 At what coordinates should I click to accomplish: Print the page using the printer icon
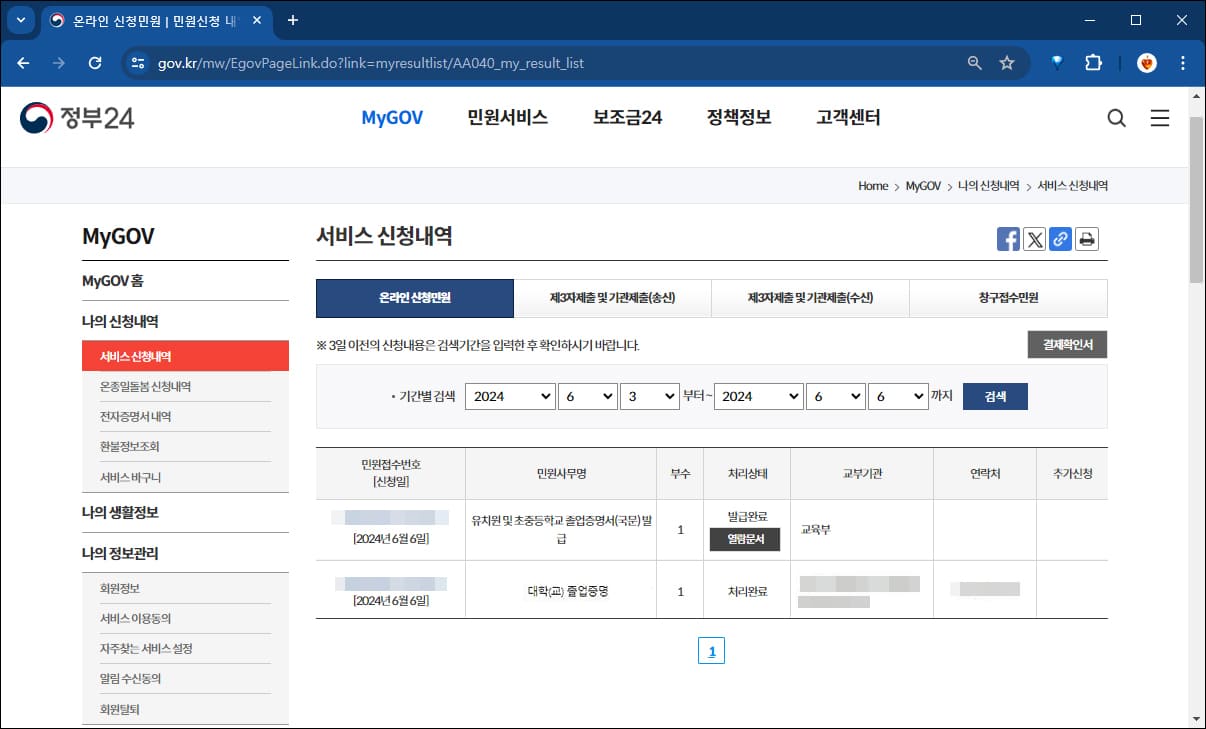pyautogui.click(x=1087, y=238)
